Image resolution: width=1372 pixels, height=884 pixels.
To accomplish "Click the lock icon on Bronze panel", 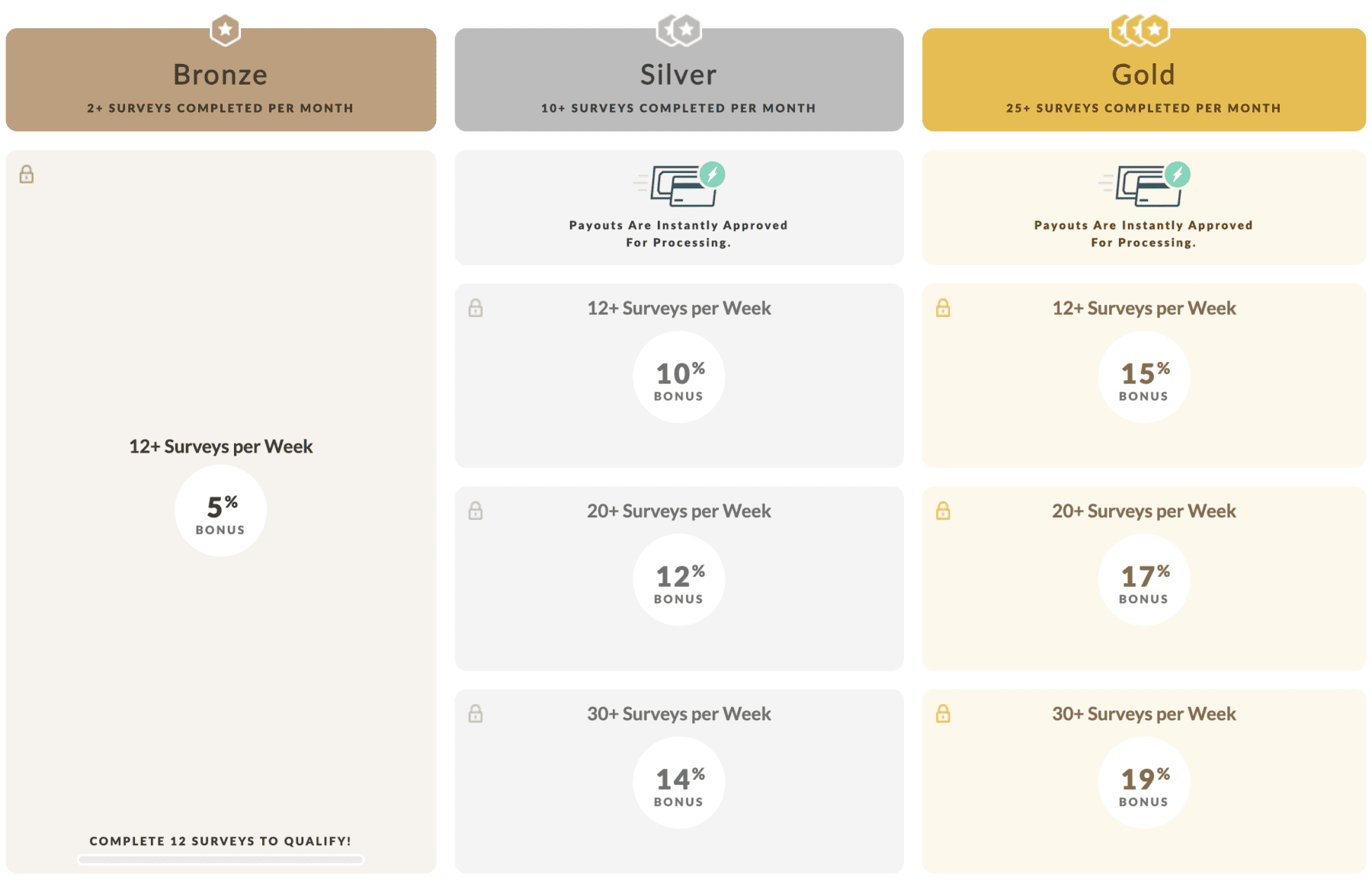I will tap(26, 174).
